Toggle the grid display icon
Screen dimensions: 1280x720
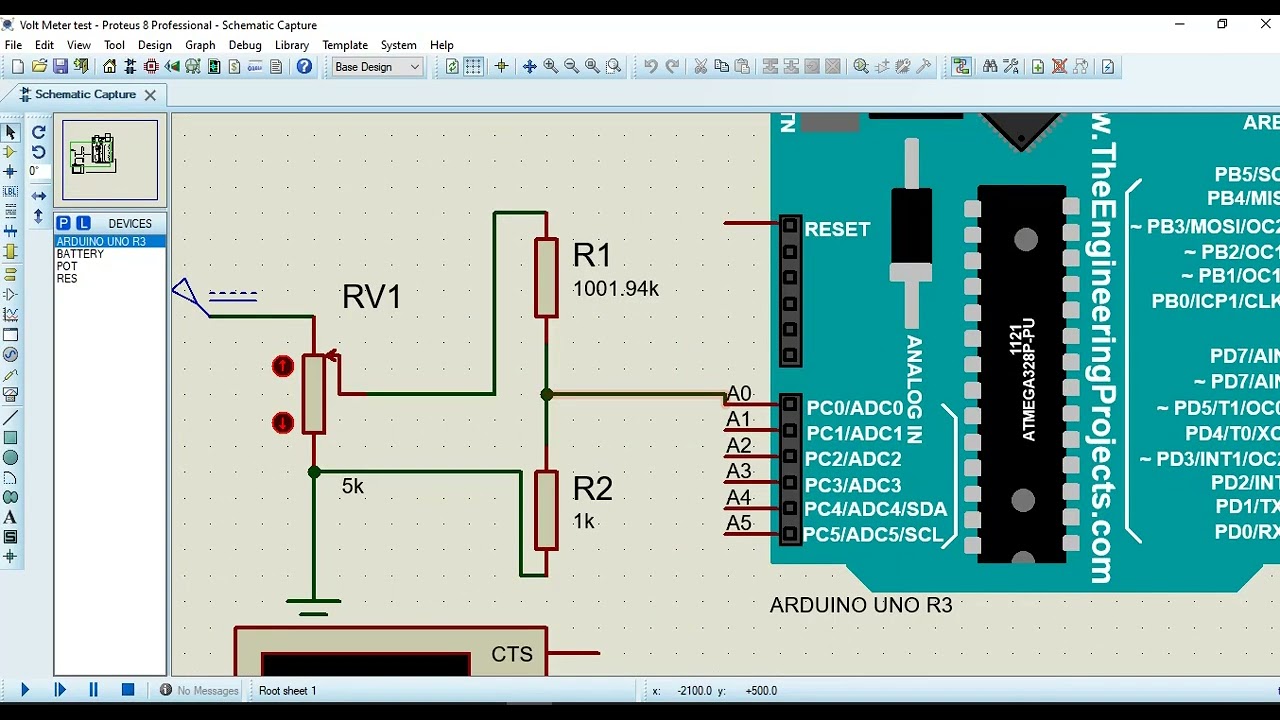pos(473,67)
